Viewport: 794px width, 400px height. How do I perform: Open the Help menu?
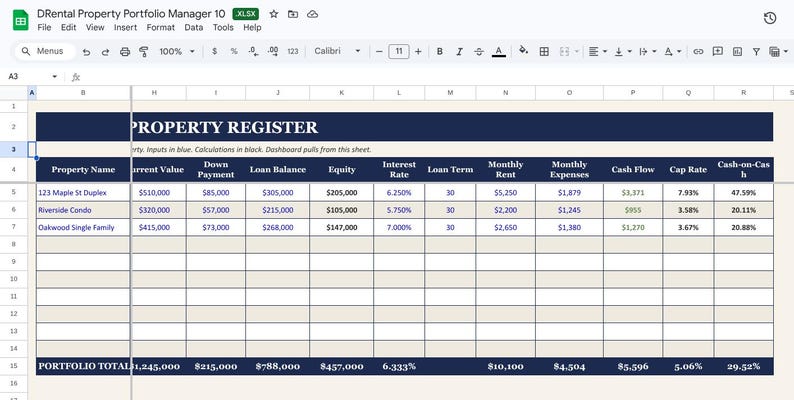[x=252, y=27]
